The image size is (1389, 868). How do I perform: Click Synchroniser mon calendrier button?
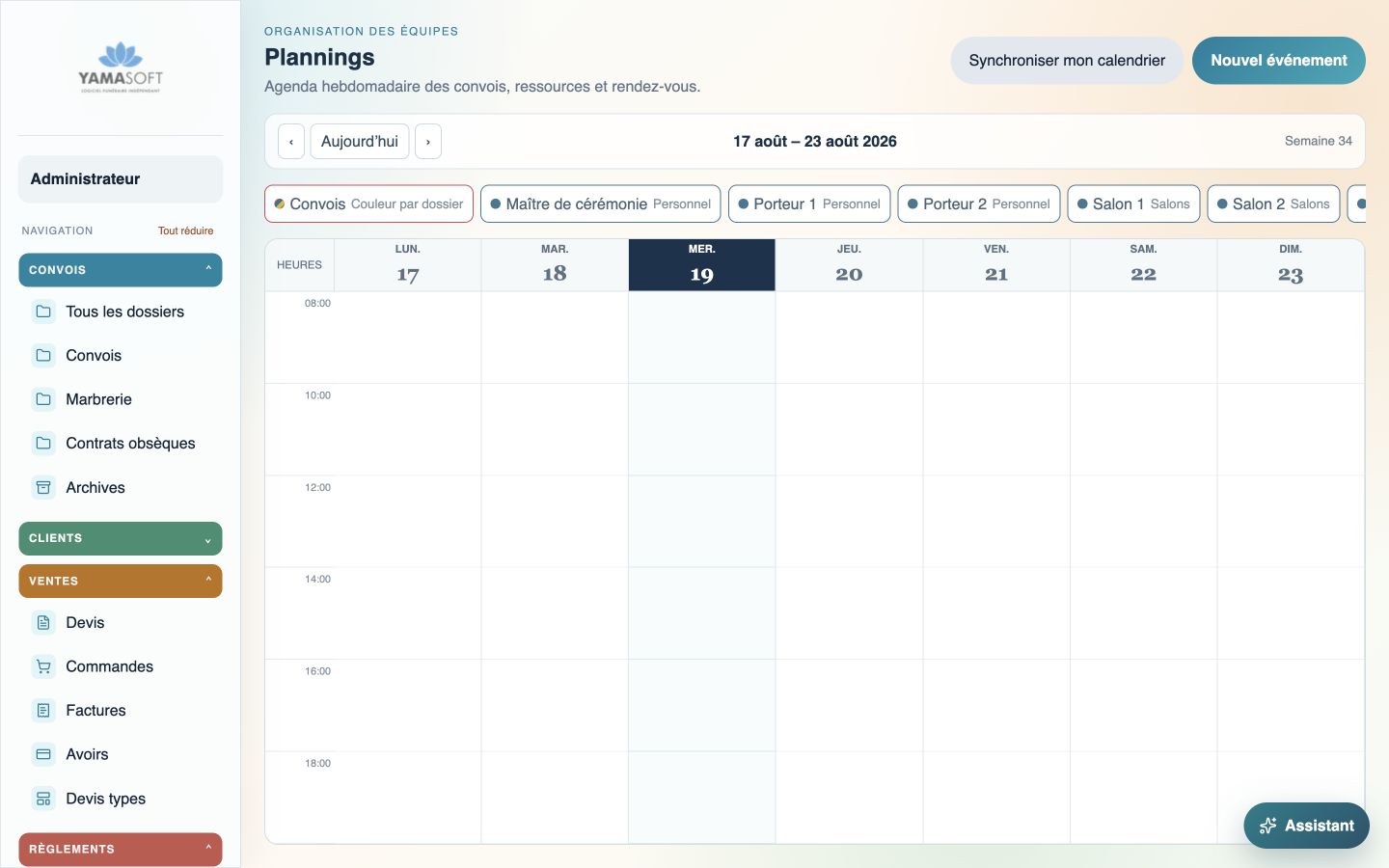click(x=1067, y=60)
